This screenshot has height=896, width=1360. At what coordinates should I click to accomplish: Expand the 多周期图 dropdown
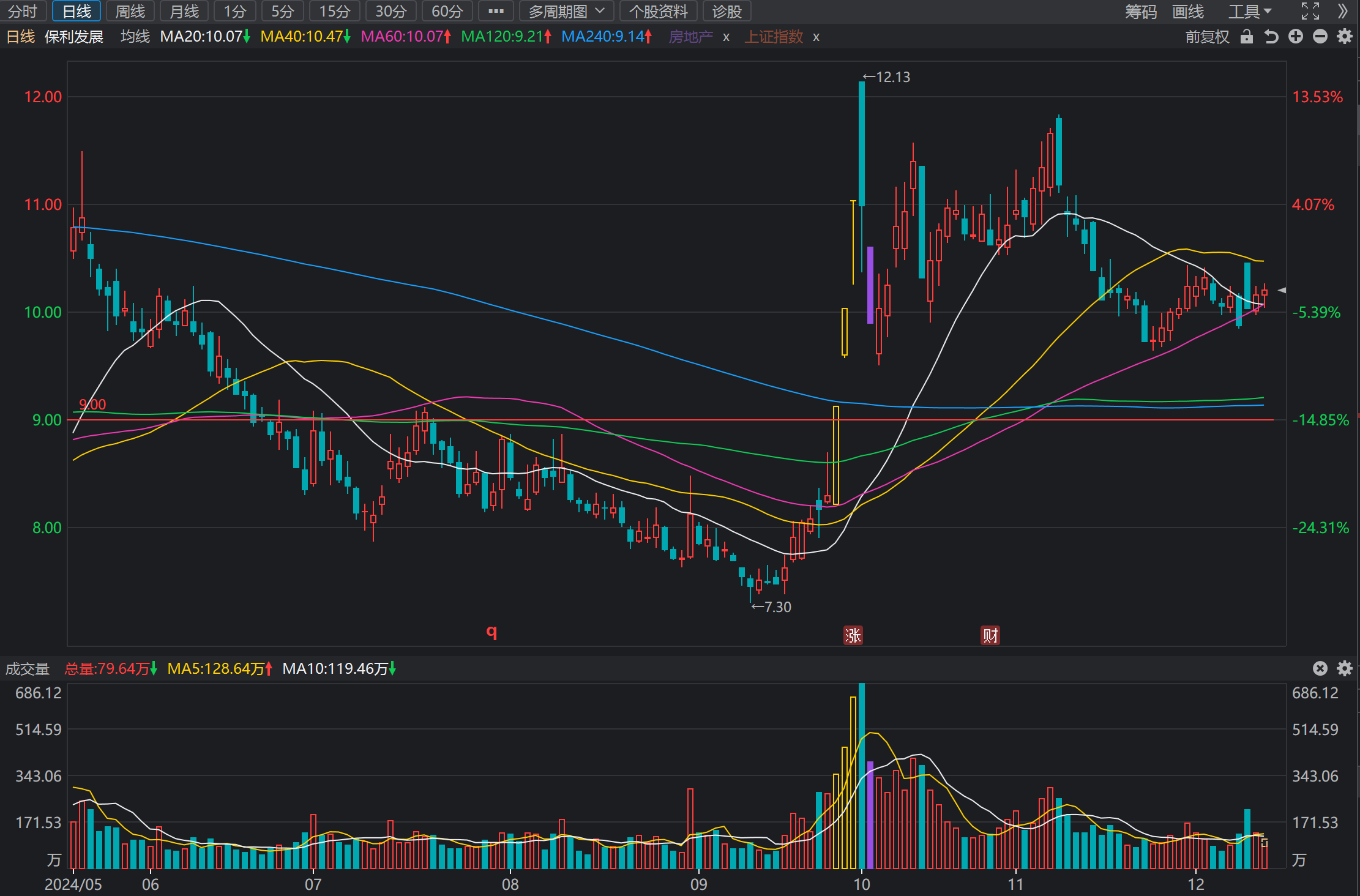566,11
